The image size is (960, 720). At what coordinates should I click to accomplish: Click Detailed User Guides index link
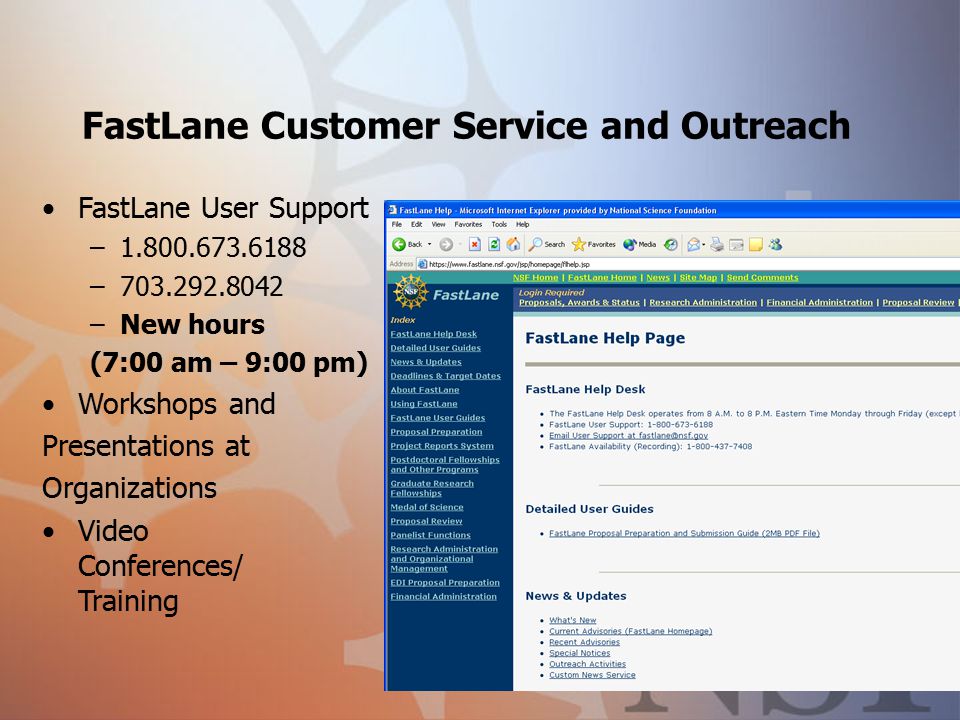click(x=435, y=348)
